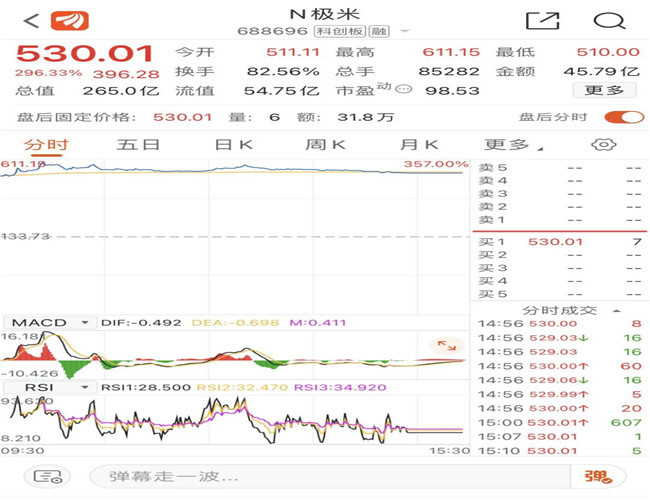This screenshot has height=500, width=650.
Task: Click the 357.00% chart axis label
Action: point(436,164)
